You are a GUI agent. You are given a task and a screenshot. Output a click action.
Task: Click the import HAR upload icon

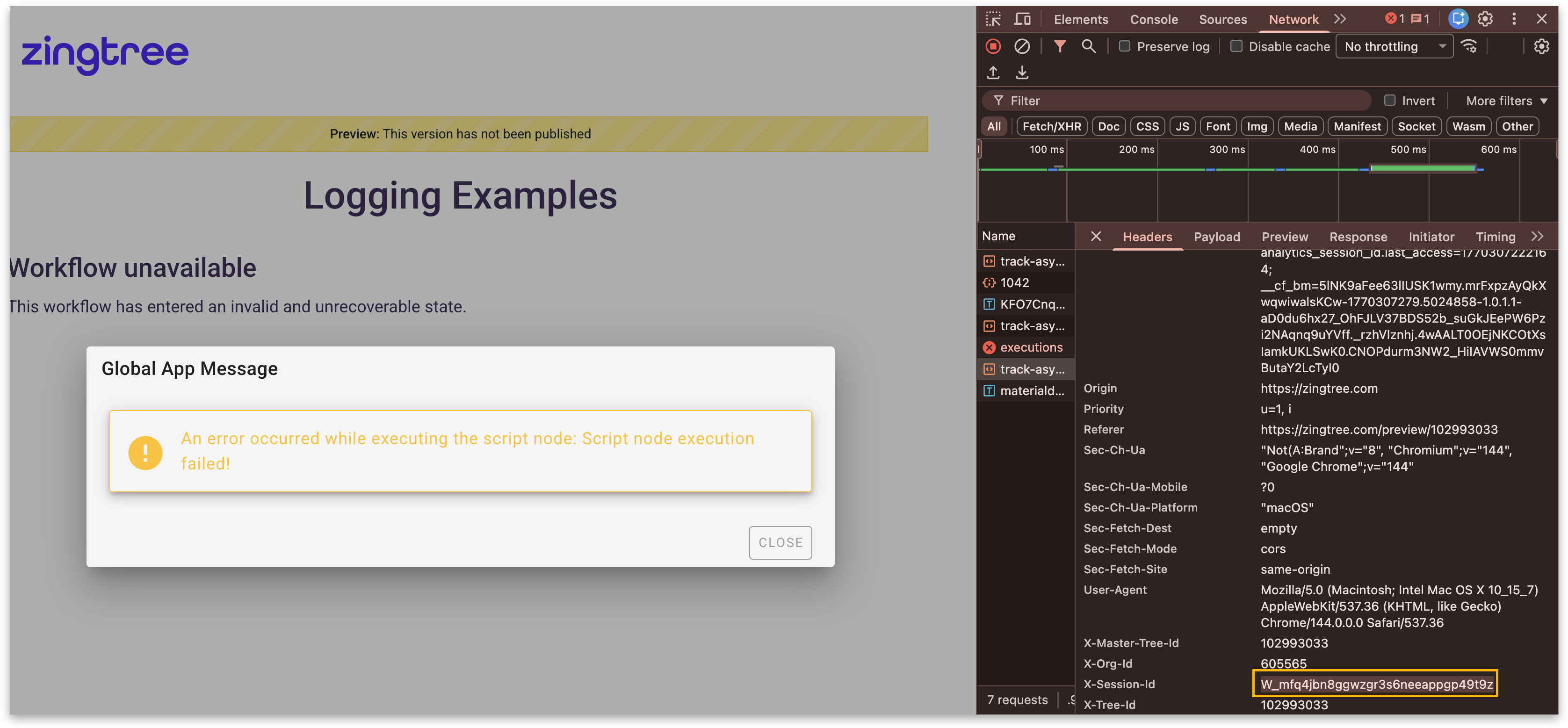993,73
